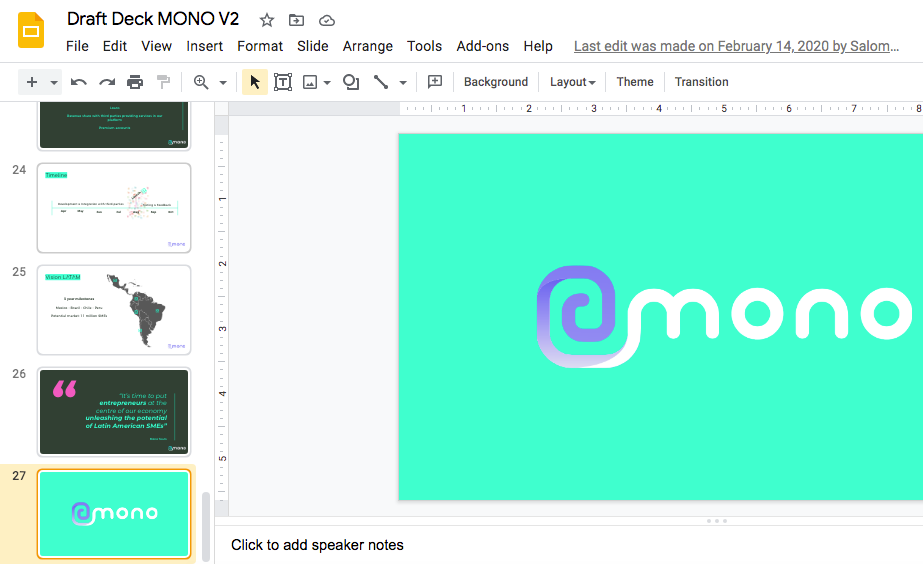Image resolution: width=923 pixels, height=564 pixels.
Task: Select the Line tool
Action: point(381,82)
